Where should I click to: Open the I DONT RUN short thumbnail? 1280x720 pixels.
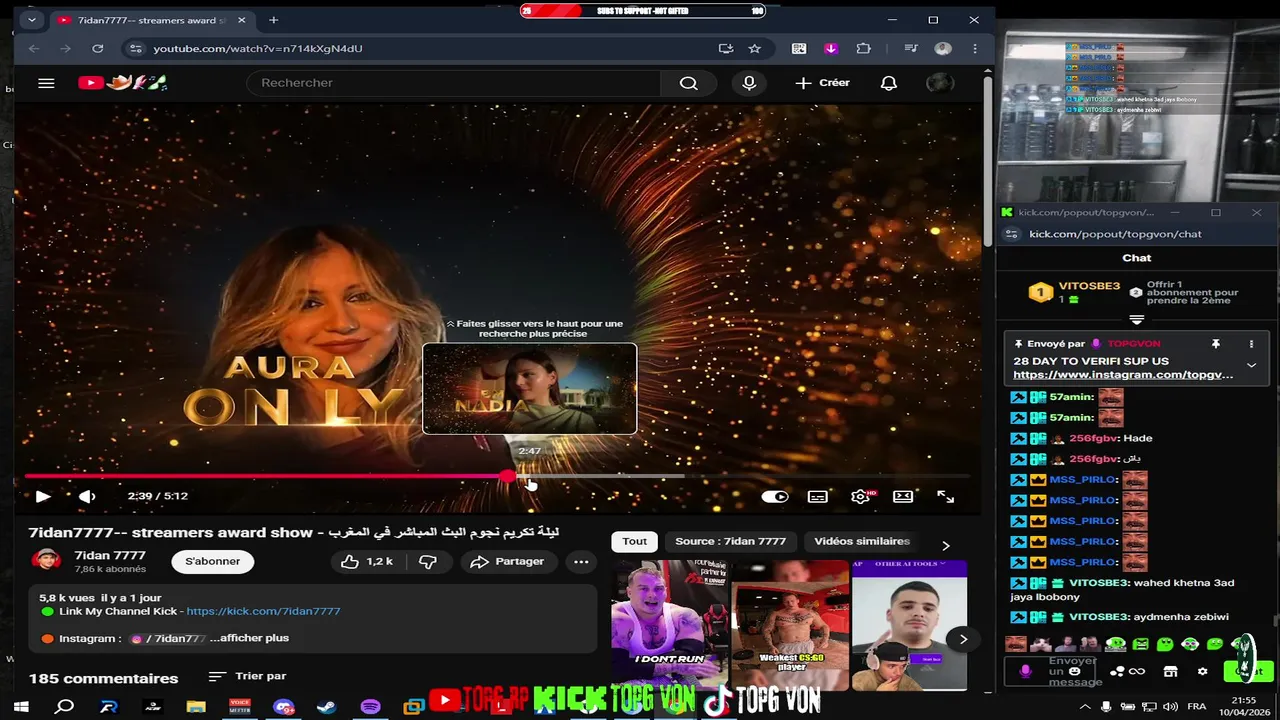669,625
